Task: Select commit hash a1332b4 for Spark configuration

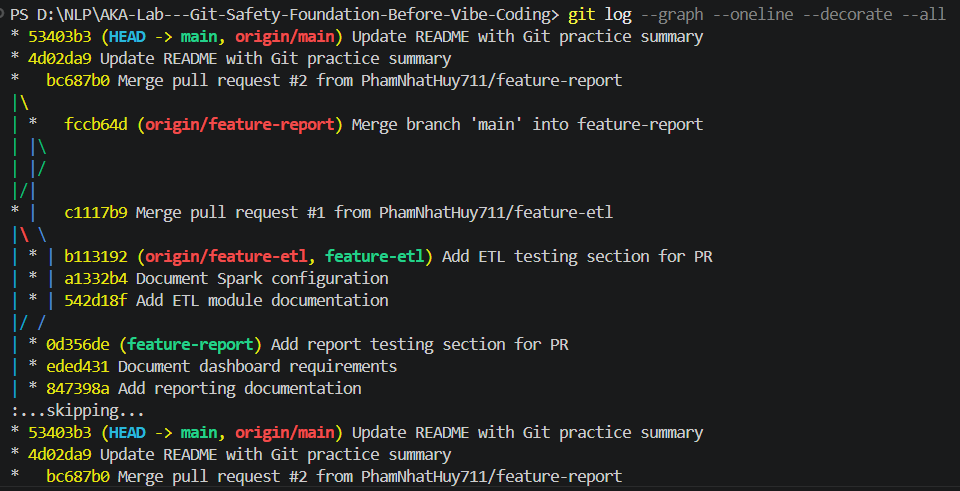Action: point(96,279)
